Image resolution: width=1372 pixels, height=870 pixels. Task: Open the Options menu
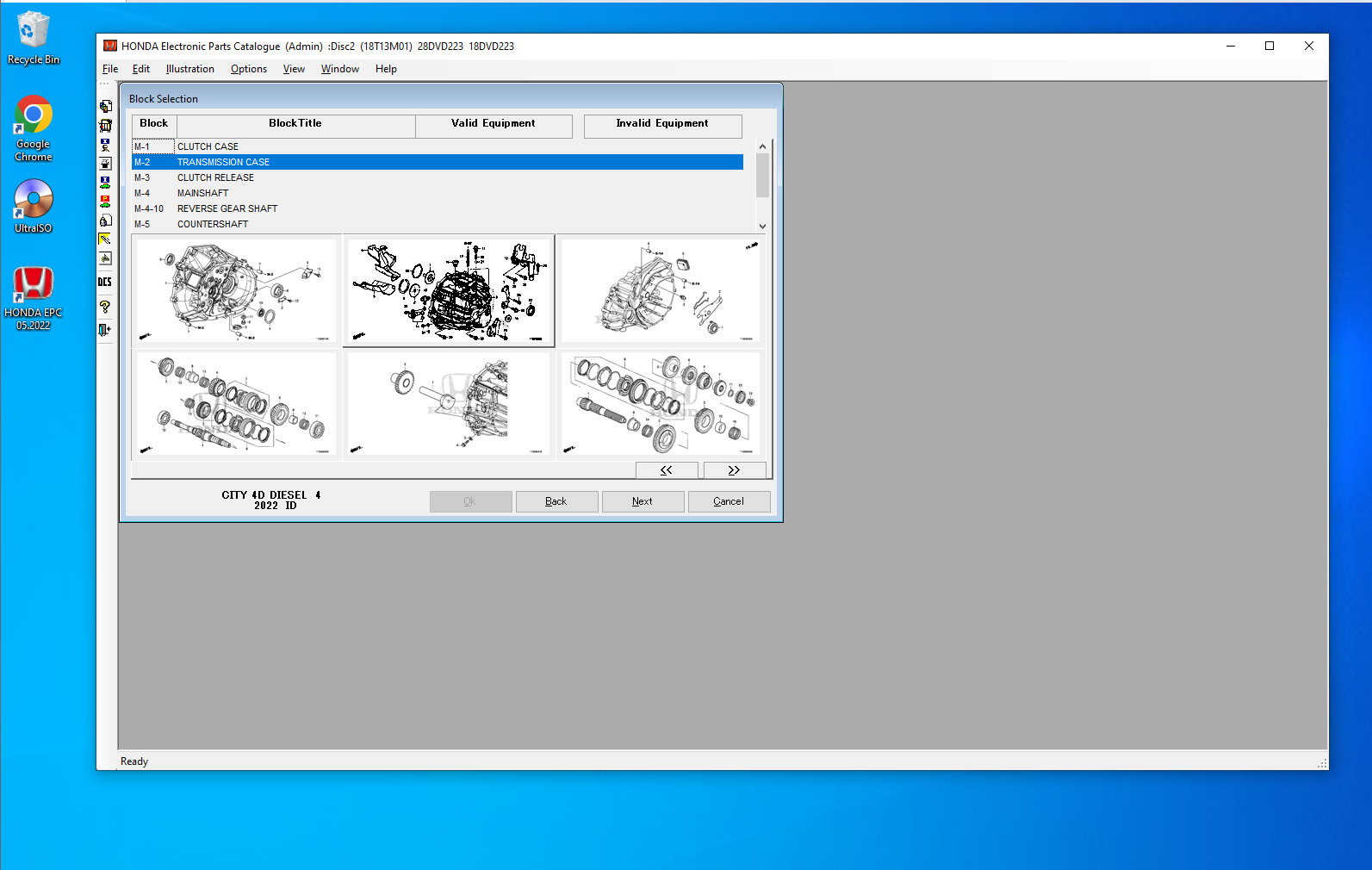[x=248, y=69]
